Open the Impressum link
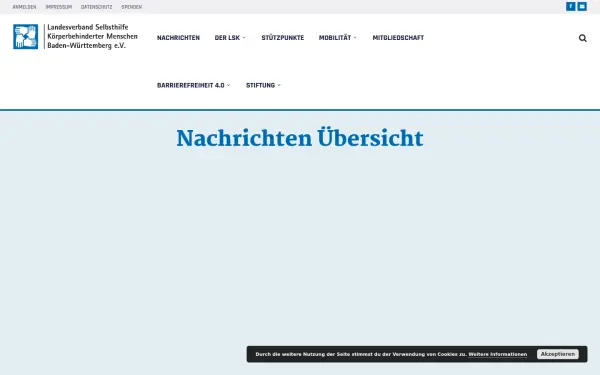The height and width of the screenshot is (375, 600). pyautogui.click(x=59, y=7)
